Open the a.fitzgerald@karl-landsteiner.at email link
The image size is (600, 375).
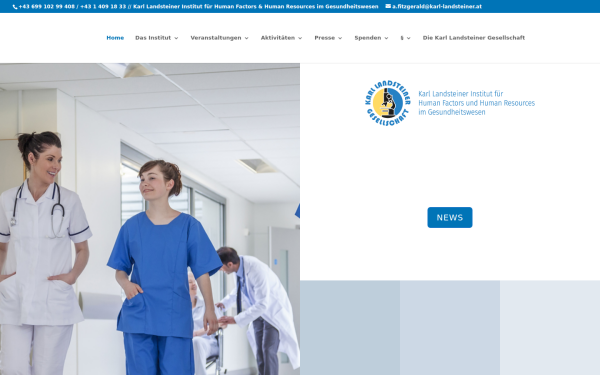coord(437,7)
